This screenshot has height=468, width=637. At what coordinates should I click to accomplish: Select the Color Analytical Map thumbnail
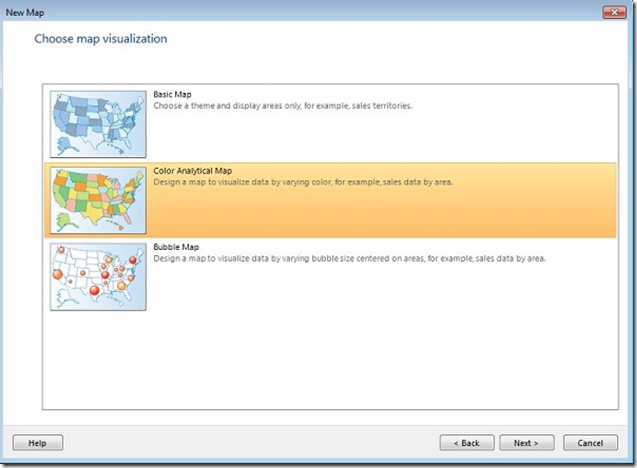click(x=98, y=200)
